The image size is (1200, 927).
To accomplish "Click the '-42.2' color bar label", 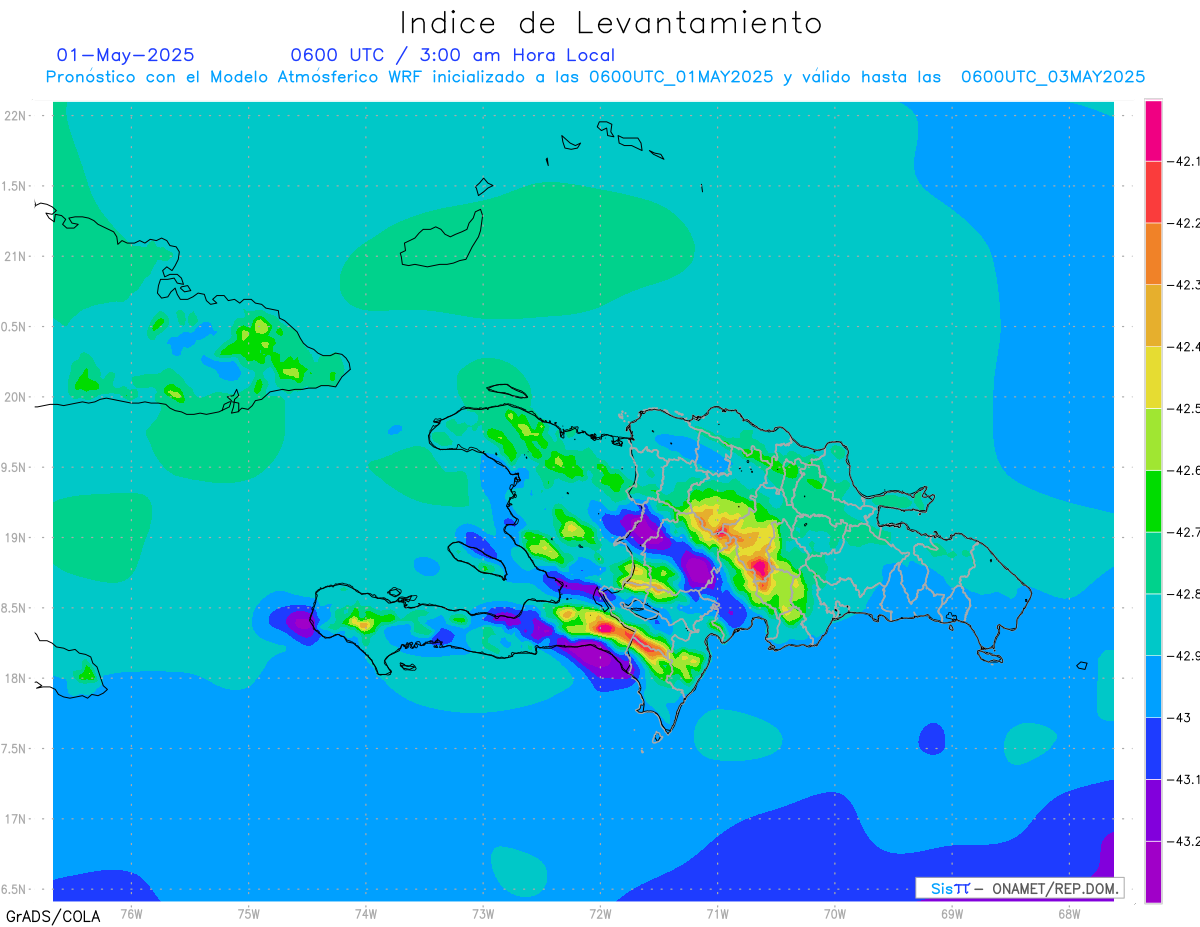I will (1185, 223).
